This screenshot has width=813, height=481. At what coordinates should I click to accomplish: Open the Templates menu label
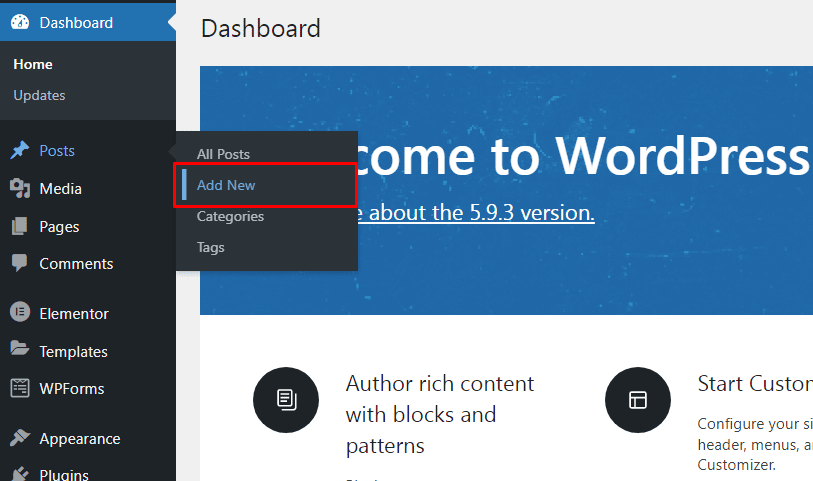[x=74, y=352]
